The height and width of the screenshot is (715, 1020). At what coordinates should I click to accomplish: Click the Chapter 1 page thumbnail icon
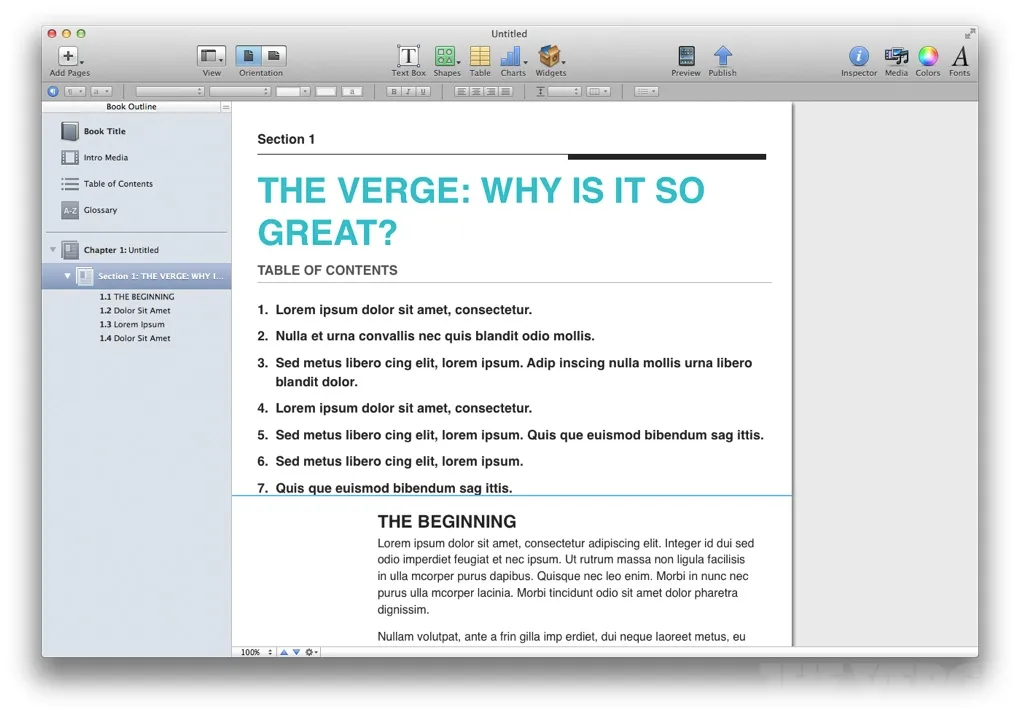[70, 250]
